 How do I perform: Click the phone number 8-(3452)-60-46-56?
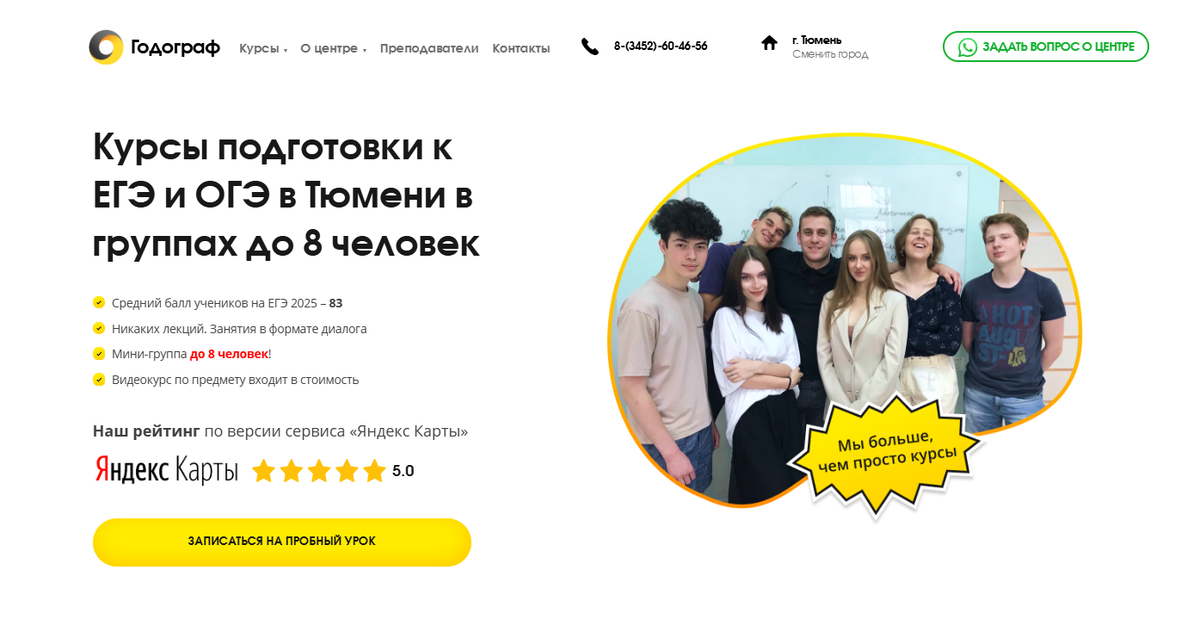pos(660,46)
